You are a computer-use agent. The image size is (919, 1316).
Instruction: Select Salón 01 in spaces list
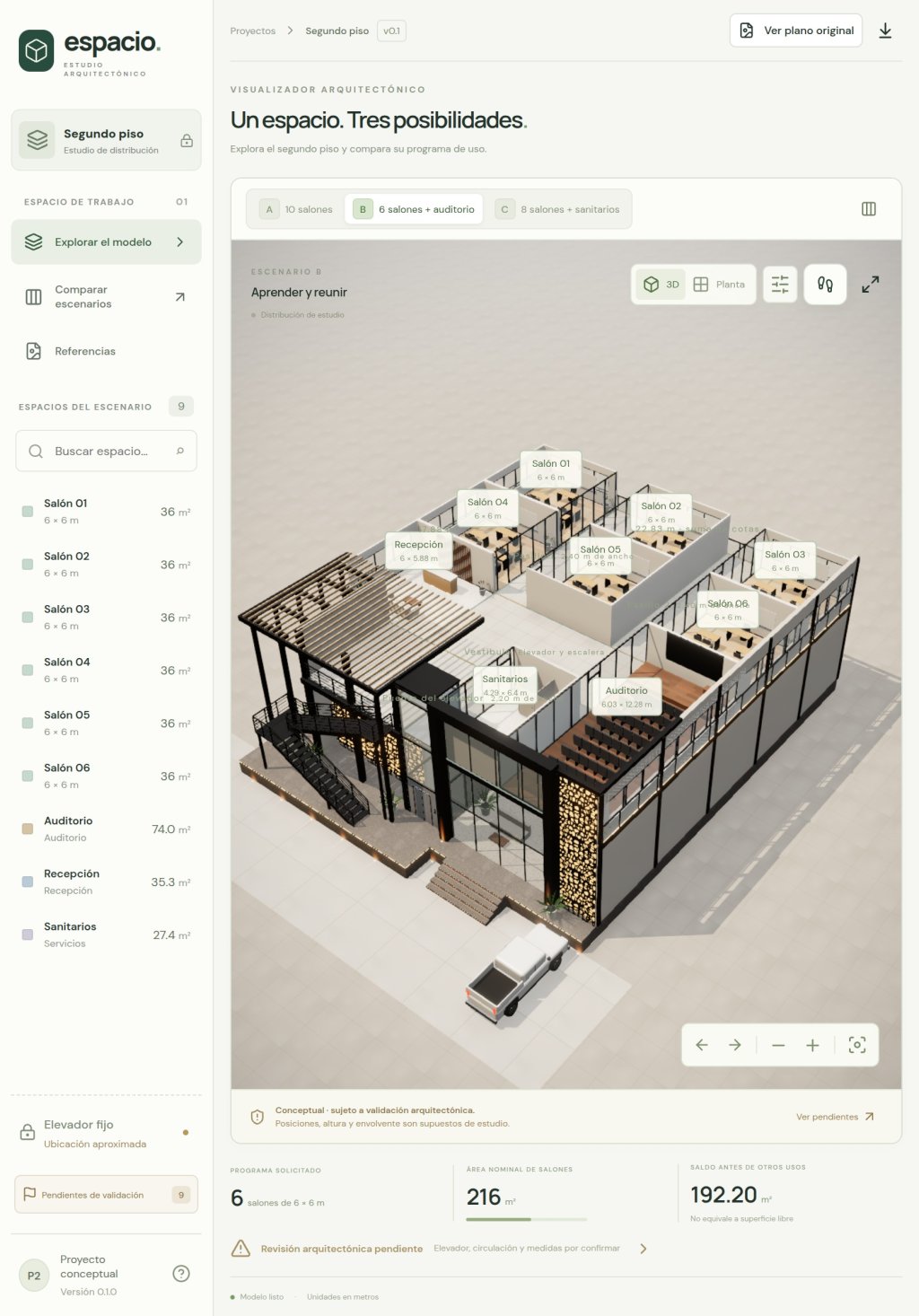[x=106, y=512]
